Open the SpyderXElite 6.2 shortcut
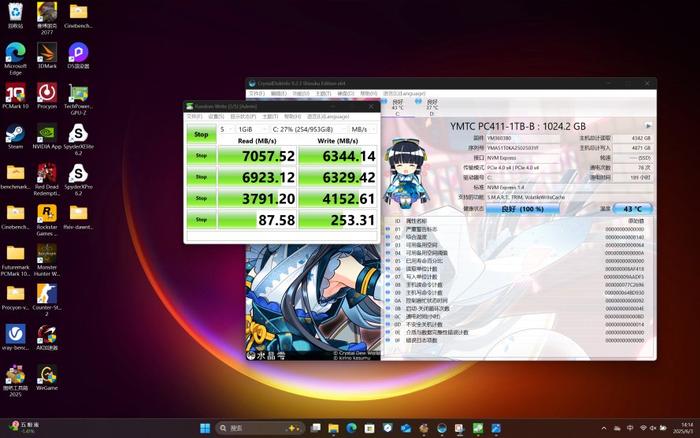The image size is (700, 438). click(78, 139)
